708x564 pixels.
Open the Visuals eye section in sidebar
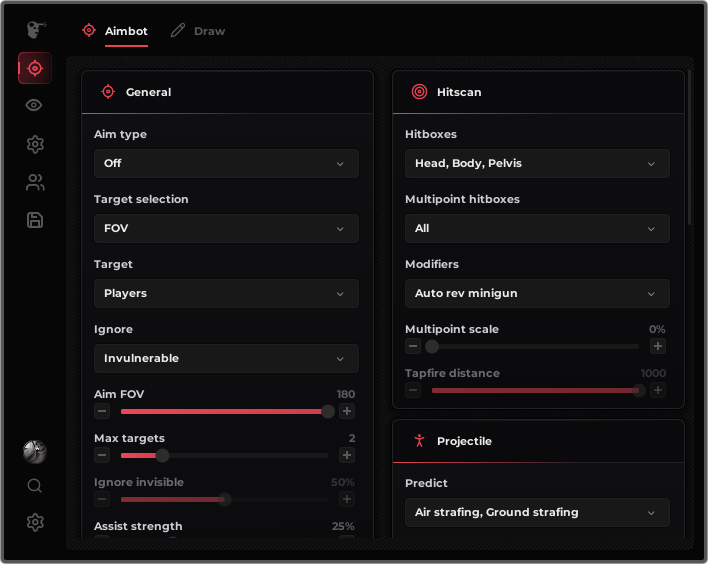34,105
